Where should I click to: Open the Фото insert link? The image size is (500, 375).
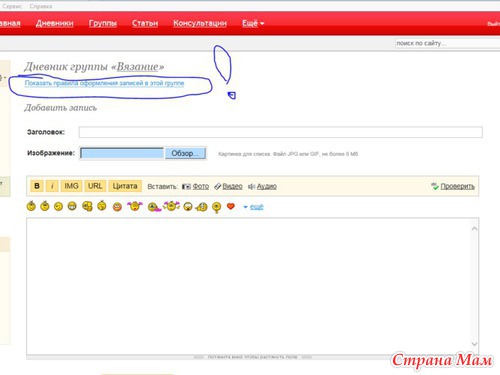click(201, 186)
